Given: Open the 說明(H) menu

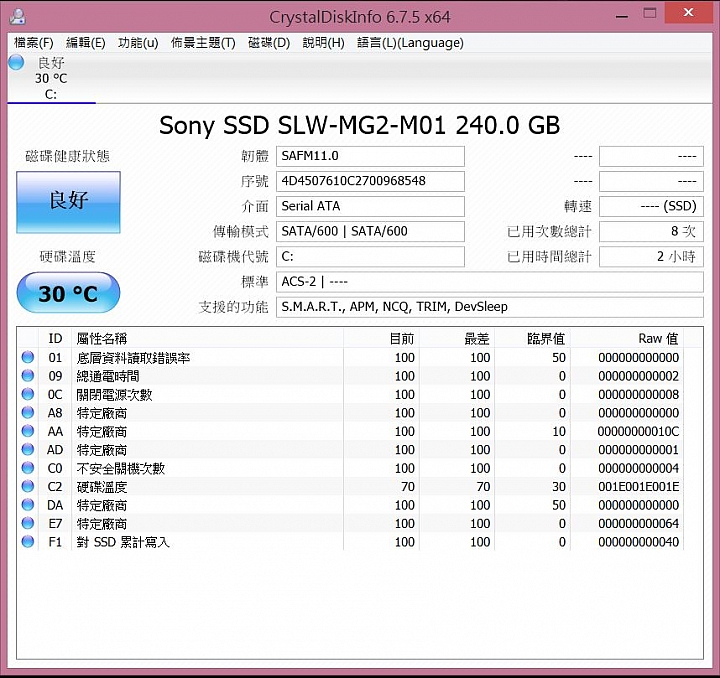Looking at the screenshot, I should pyautogui.click(x=323, y=43).
